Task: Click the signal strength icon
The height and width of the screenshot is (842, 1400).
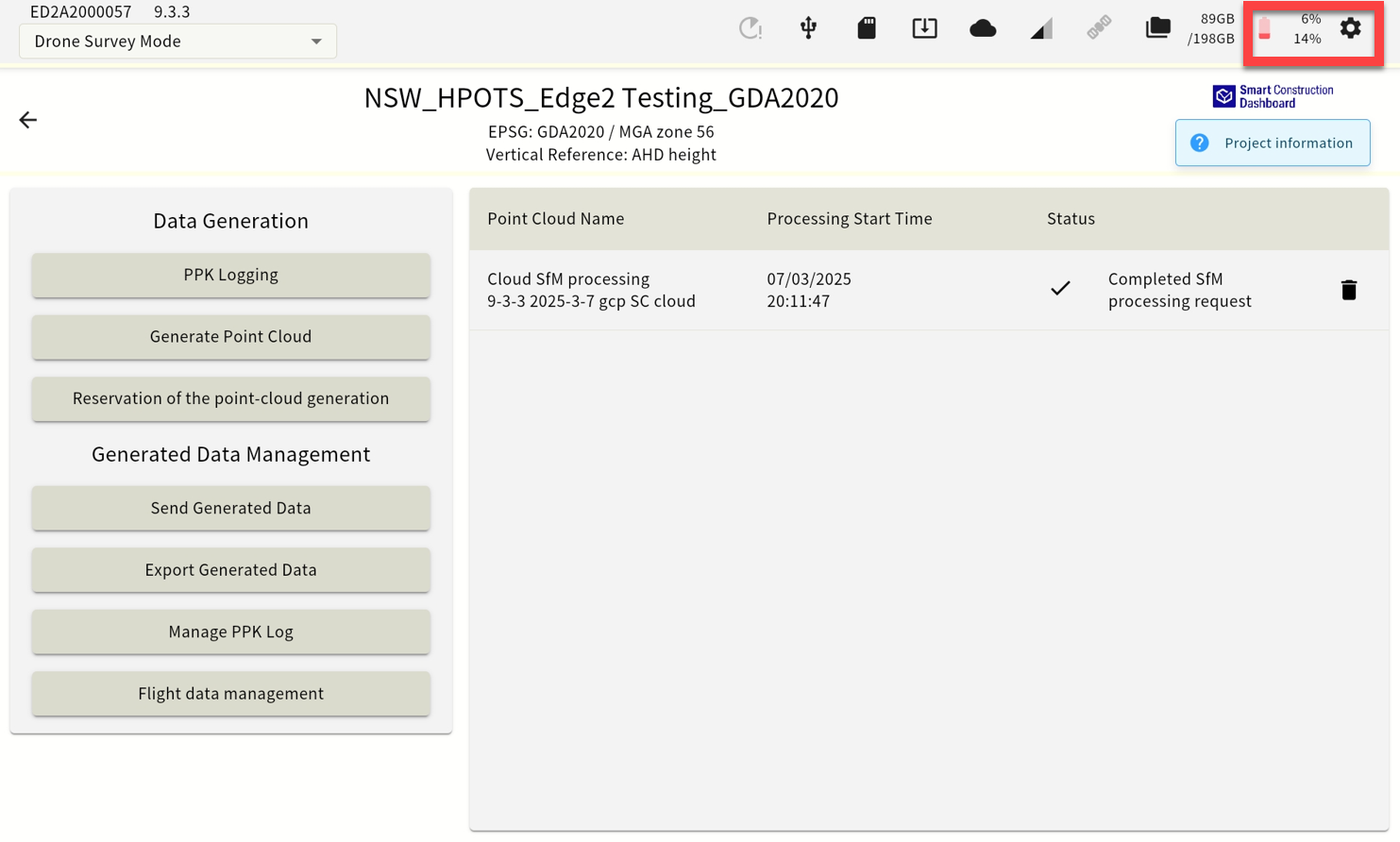Action: point(1041,29)
